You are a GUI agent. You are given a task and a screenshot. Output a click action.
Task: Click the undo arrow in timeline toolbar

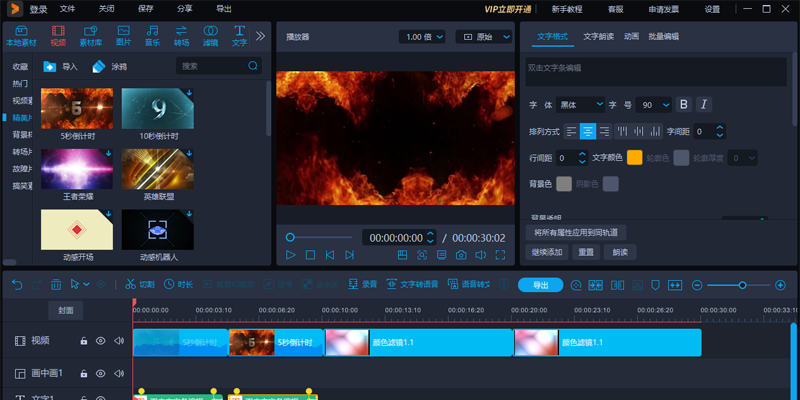17,284
